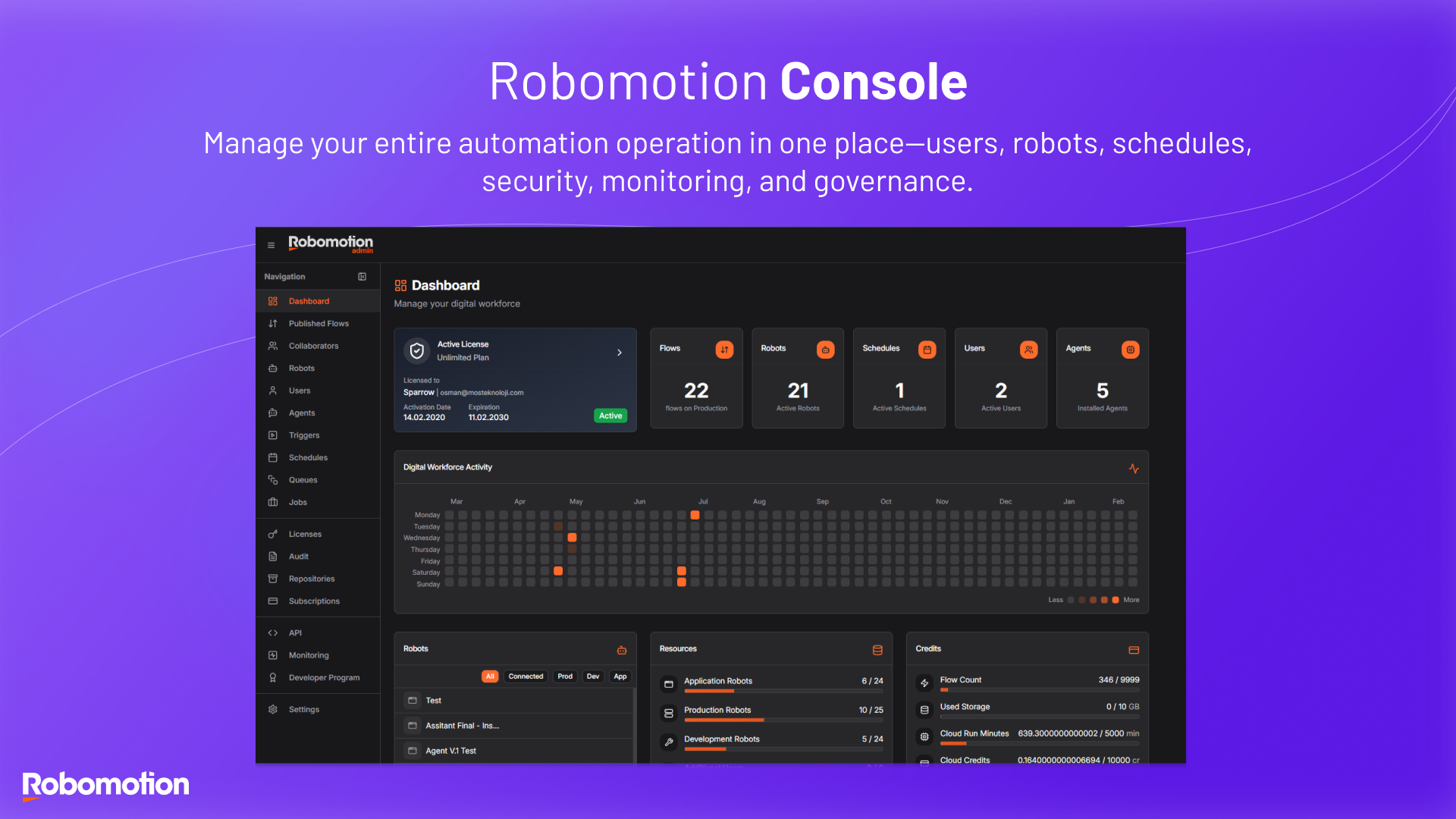The image size is (1456, 819).
Task: Select the Triggers sidebar icon
Action: 273,435
